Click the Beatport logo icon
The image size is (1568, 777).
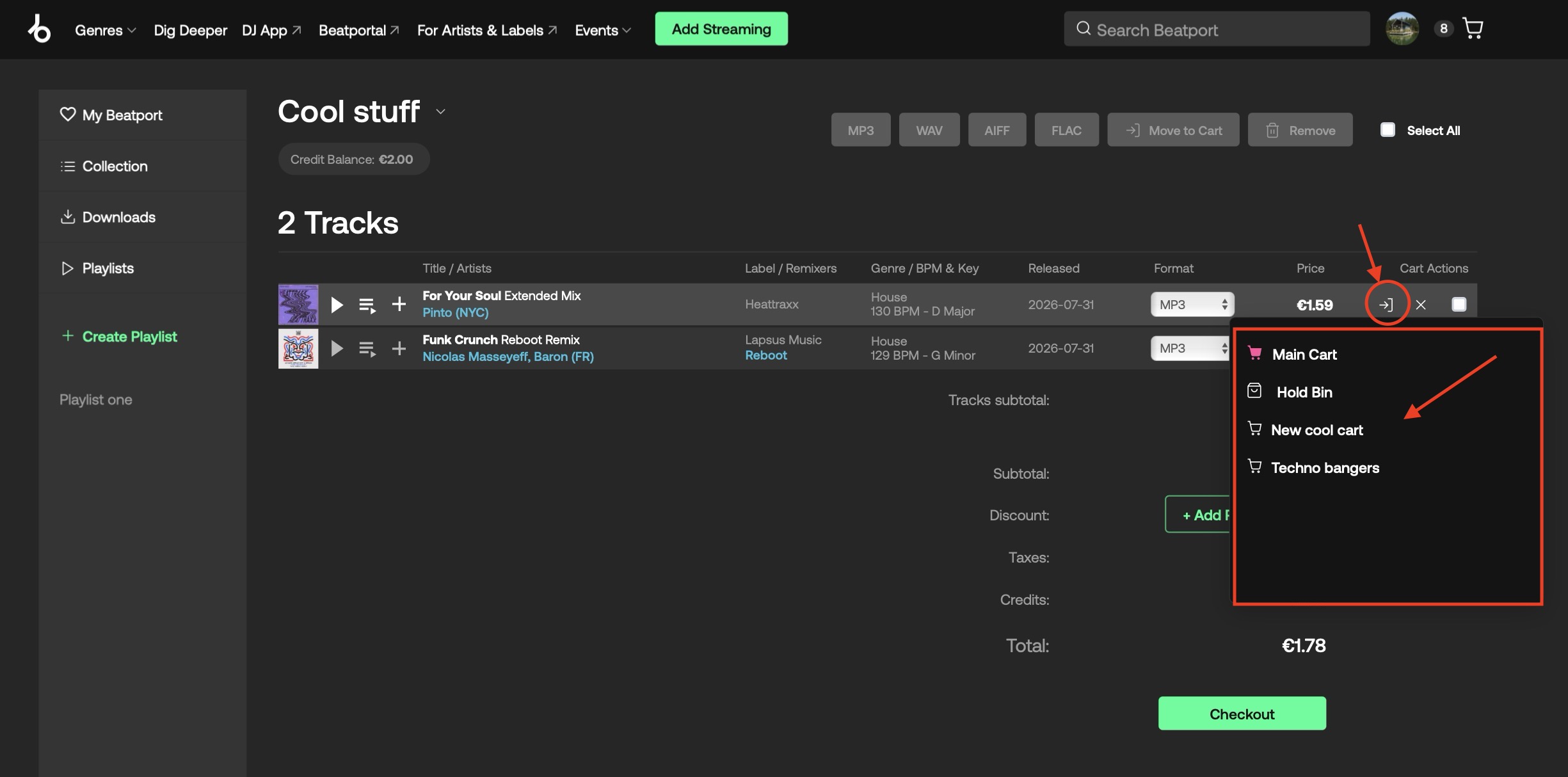(x=39, y=29)
